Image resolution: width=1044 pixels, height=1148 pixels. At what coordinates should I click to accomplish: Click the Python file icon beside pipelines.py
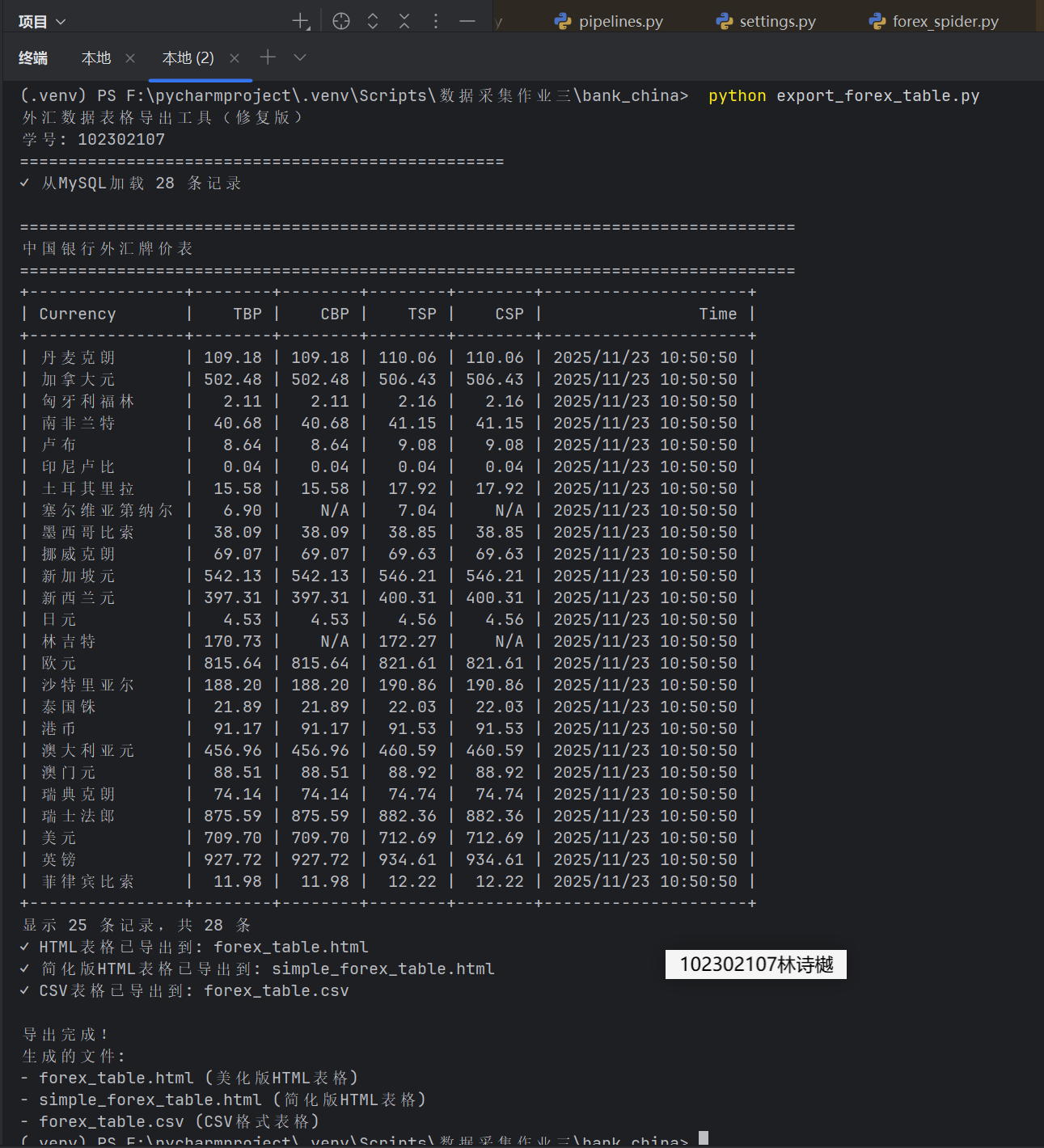click(x=562, y=20)
